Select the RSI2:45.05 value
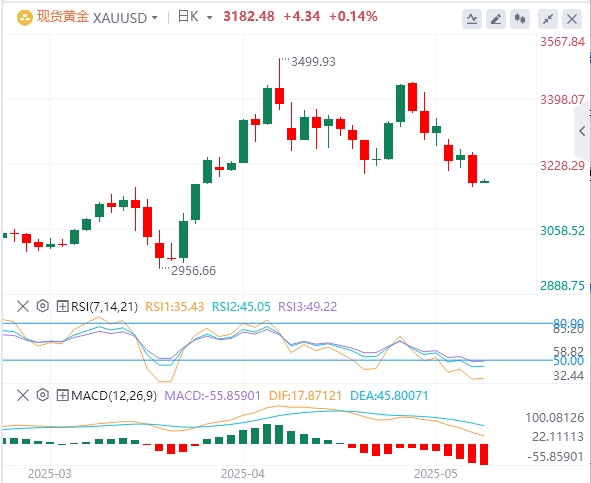591x483 pixels. coord(241,307)
